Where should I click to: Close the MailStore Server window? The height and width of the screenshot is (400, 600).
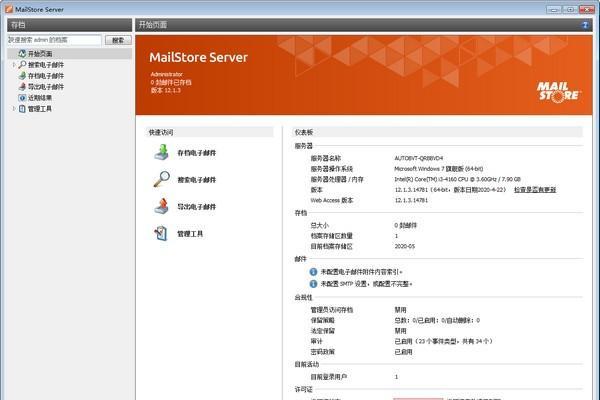586,9
